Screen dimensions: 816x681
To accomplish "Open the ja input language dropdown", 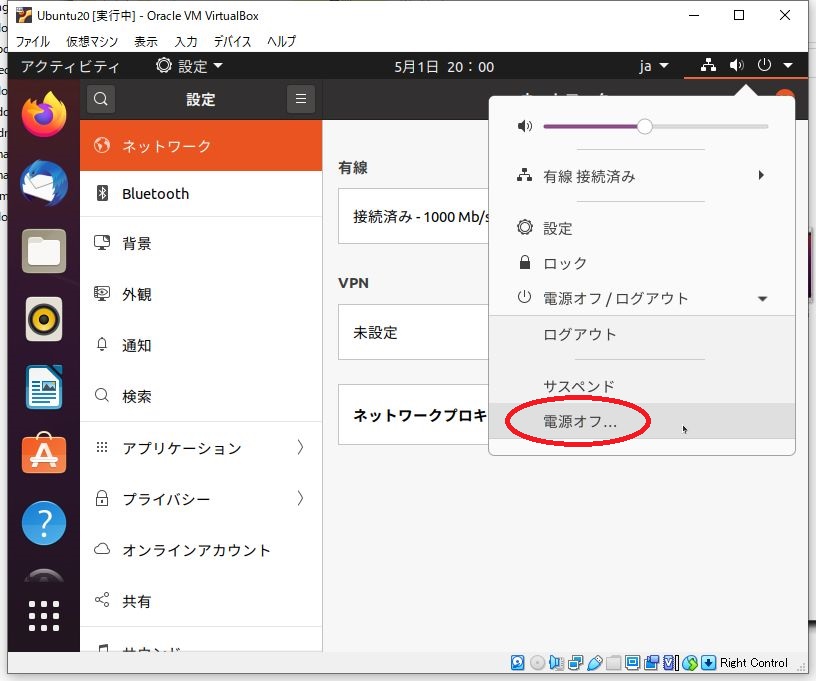I will click(654, 66).
